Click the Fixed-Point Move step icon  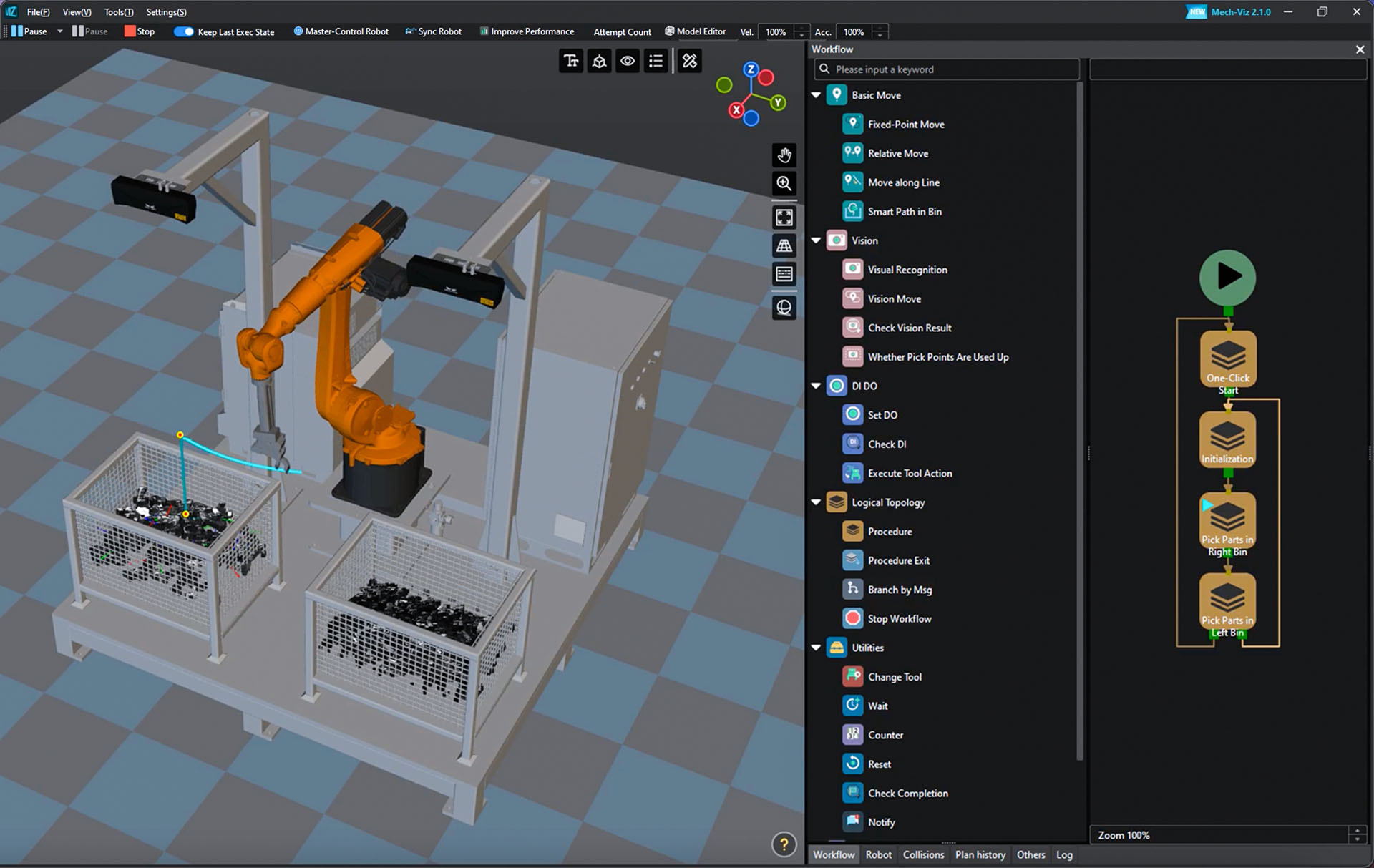coord(852,124)
